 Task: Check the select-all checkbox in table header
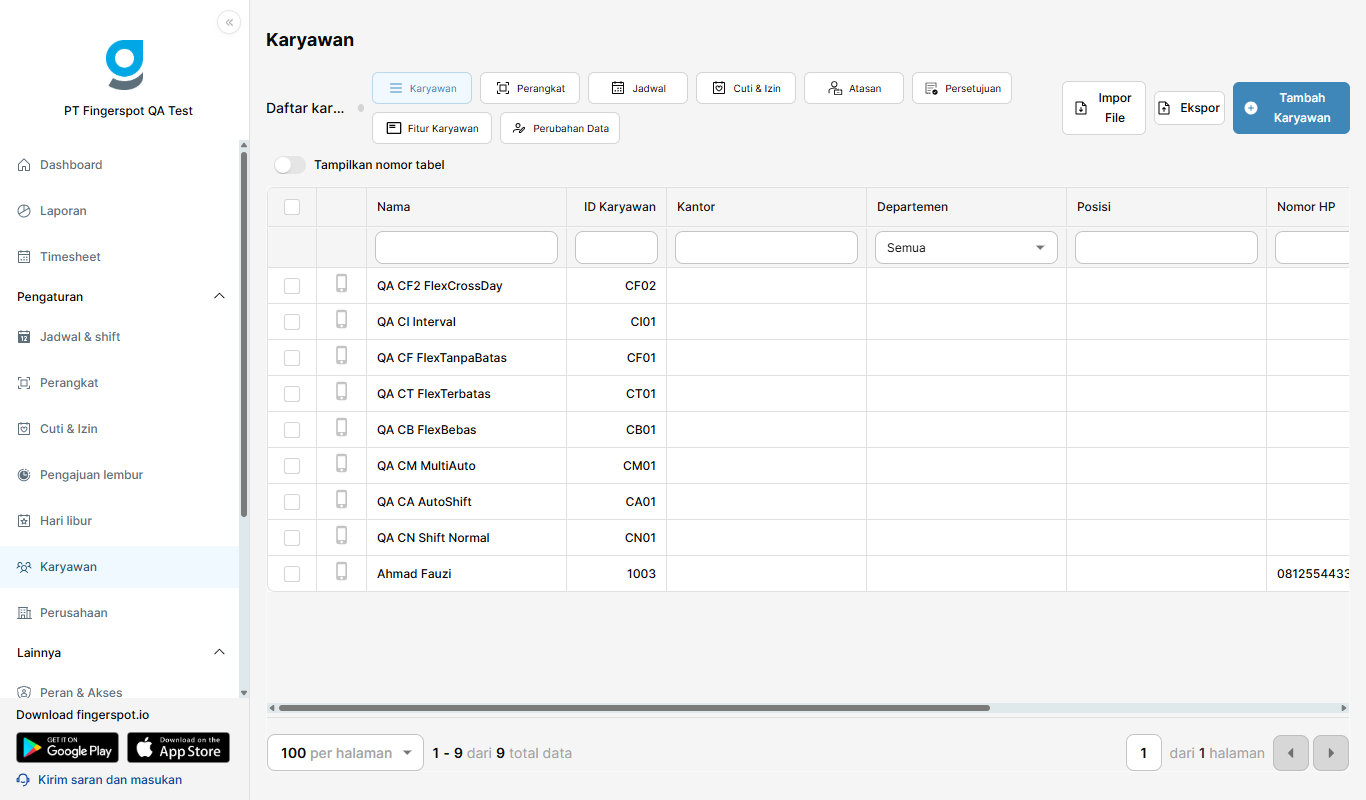[x=292, y=207]
